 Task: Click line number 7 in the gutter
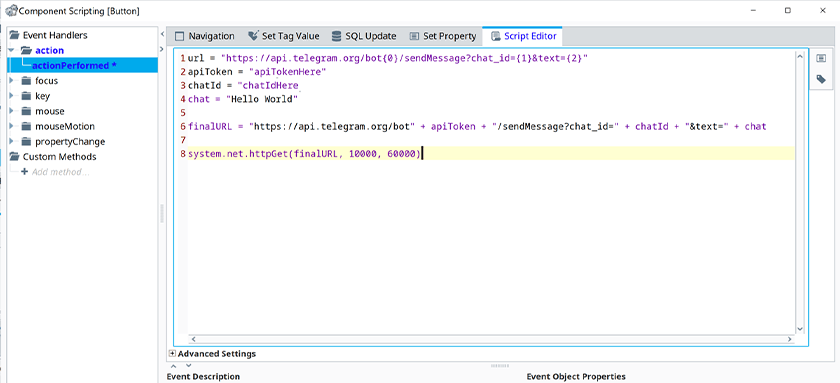[183, 140]
